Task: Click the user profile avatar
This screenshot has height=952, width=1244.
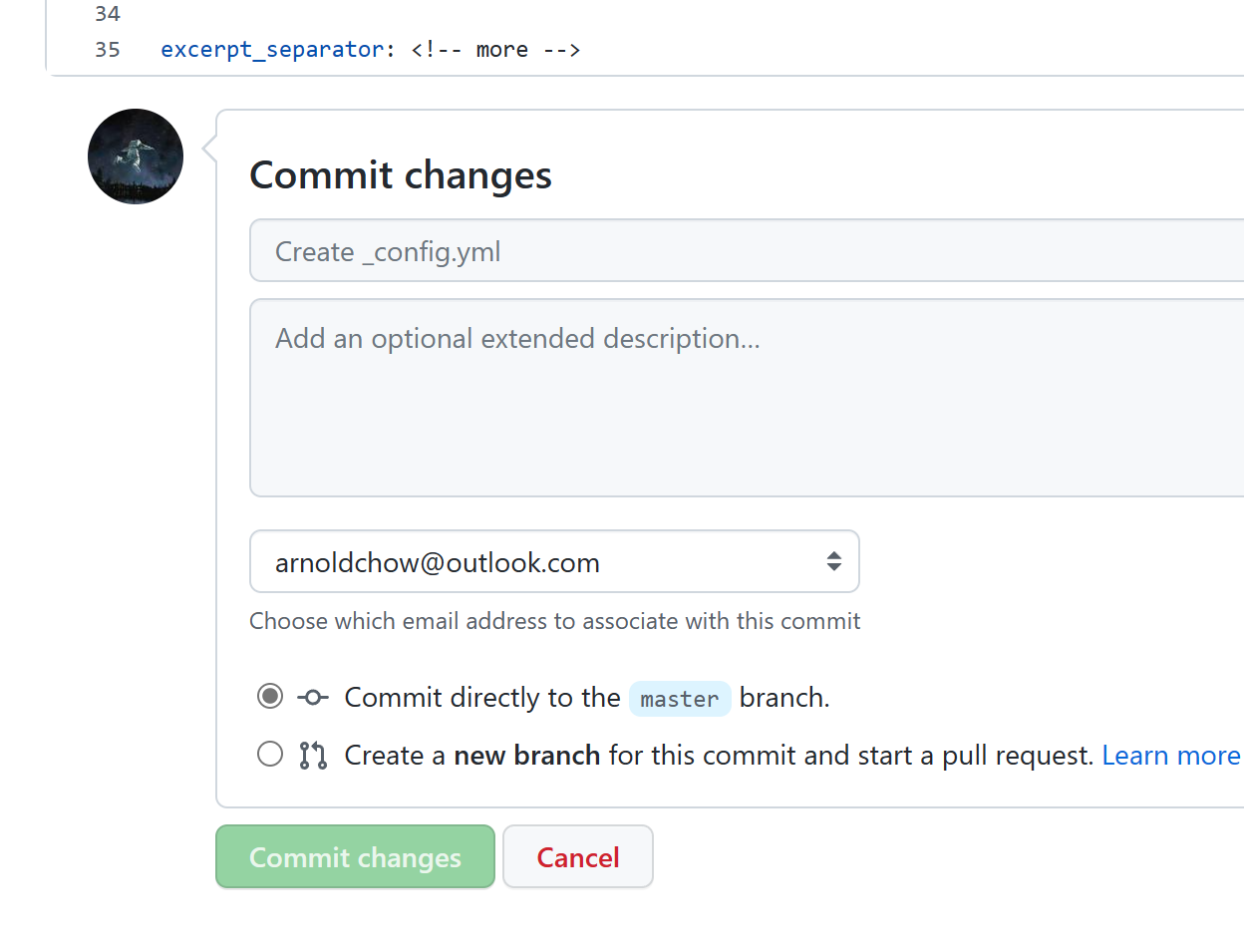Action: 136,157
